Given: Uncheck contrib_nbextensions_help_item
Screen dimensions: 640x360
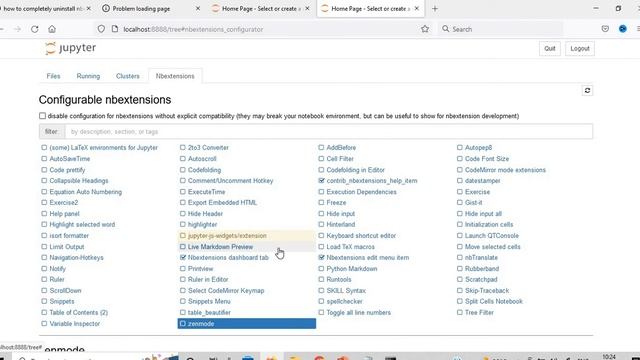Looking at the screenshot, I should coord(321,180).
